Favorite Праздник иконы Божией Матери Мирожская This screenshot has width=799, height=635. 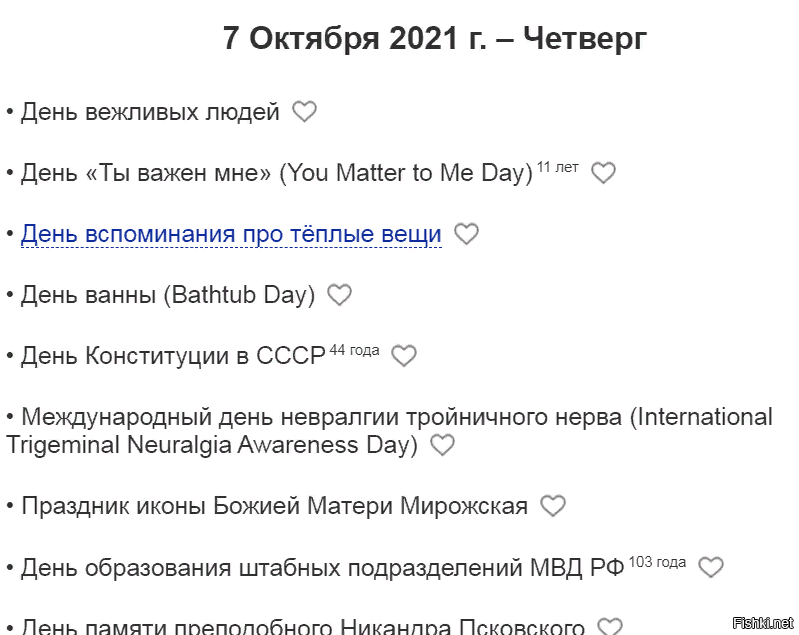pos(553,506)
